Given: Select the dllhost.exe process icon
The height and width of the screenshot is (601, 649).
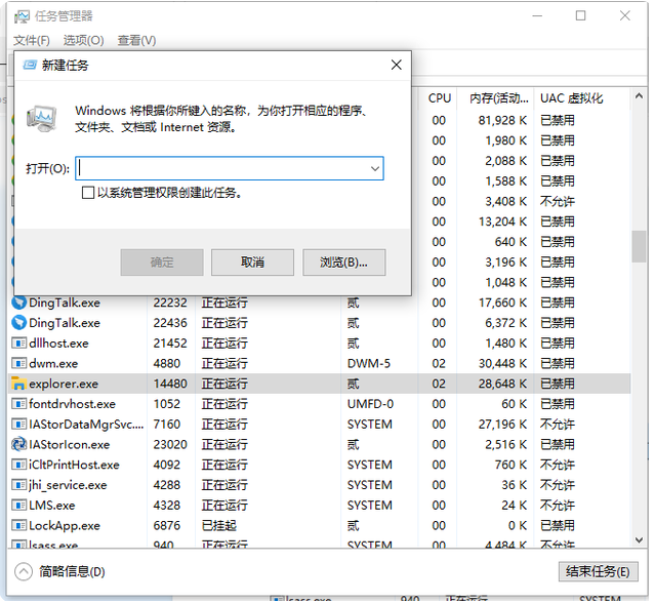Looking at the screenshot, I should (19, 343).
